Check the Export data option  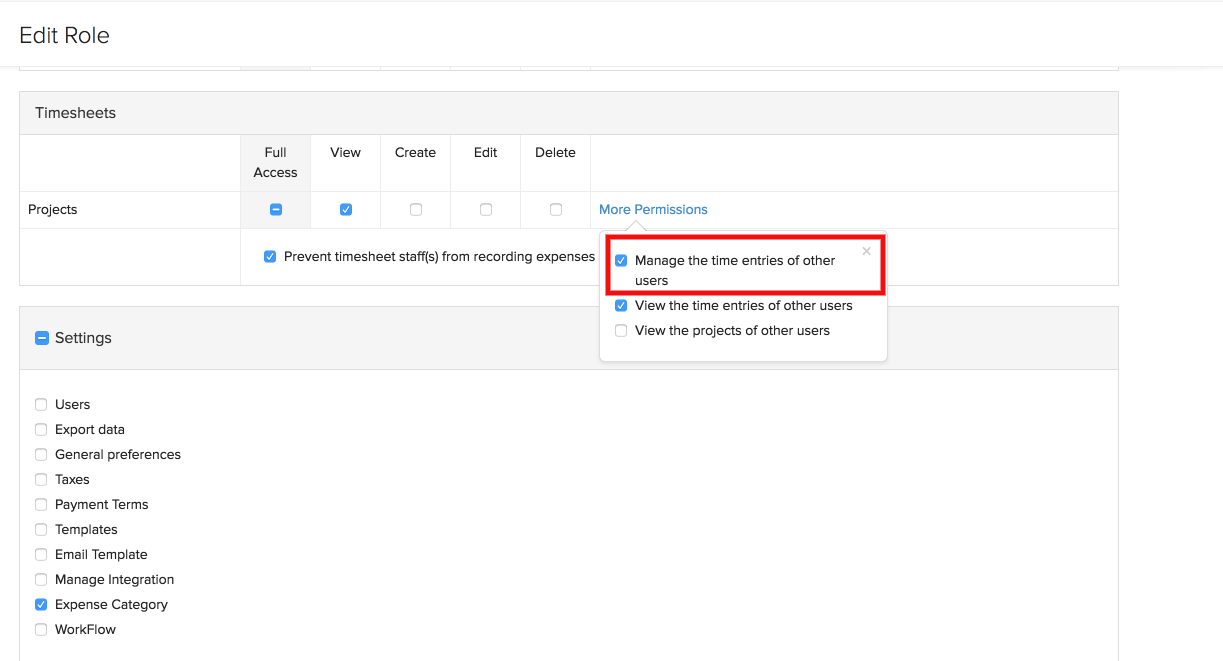(41, 430)
